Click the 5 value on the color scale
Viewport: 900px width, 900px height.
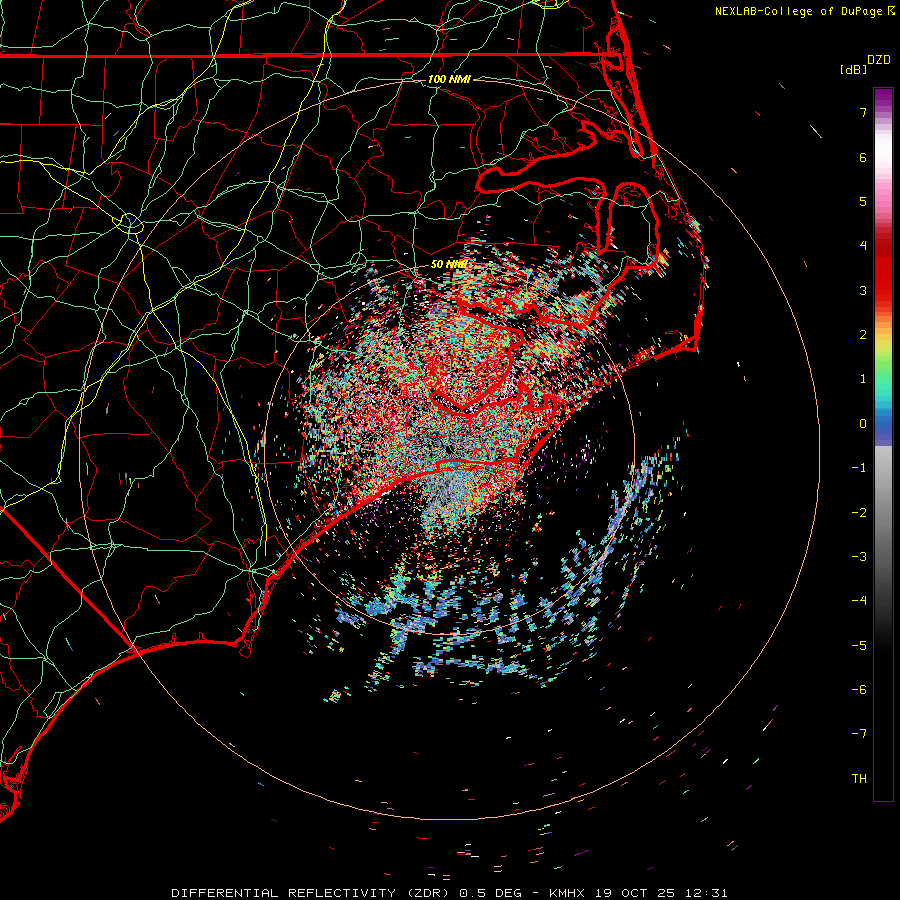[x=863, y=201]
